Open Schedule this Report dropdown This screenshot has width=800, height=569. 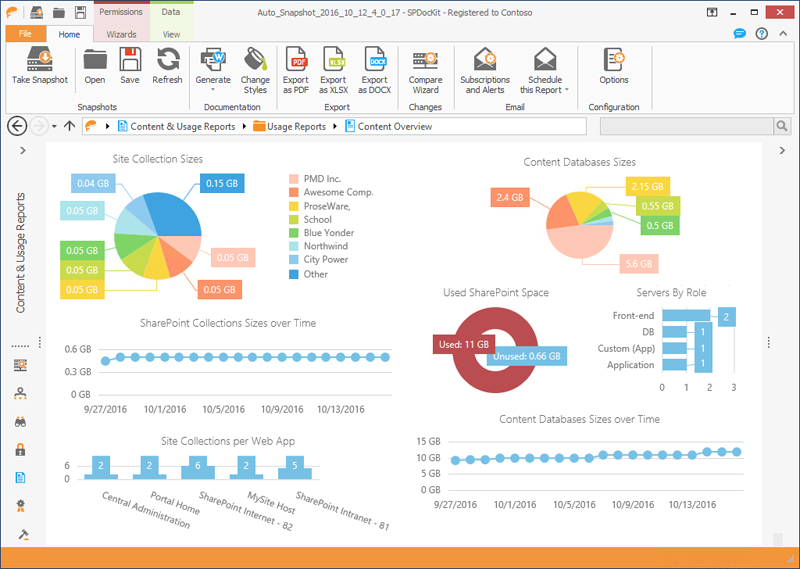point(544,70)
